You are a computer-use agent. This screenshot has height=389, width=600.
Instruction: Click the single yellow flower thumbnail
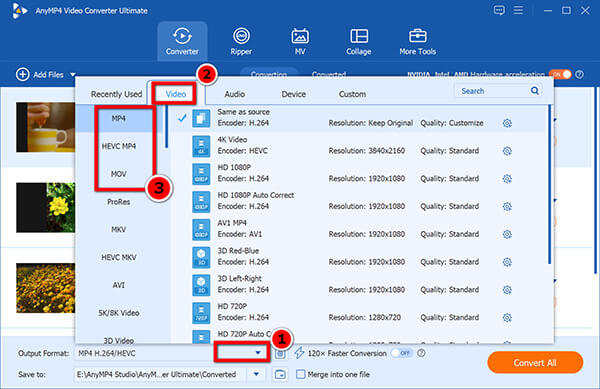click(46, 208)
